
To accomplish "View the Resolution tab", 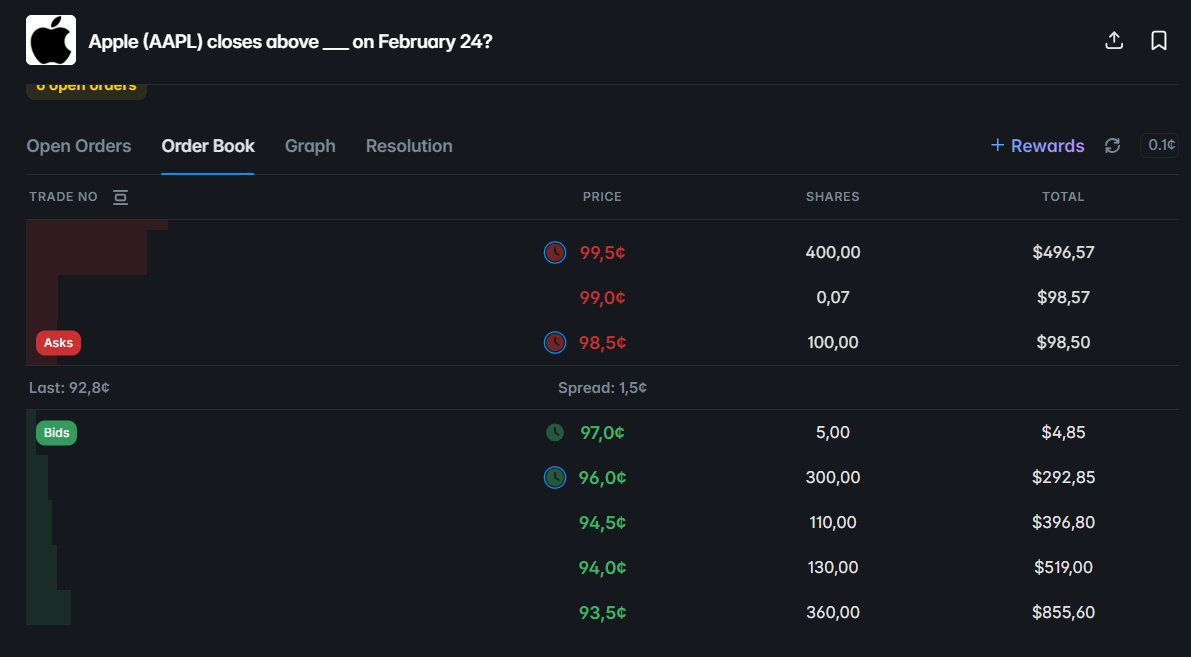I will [x=409, y=146].
